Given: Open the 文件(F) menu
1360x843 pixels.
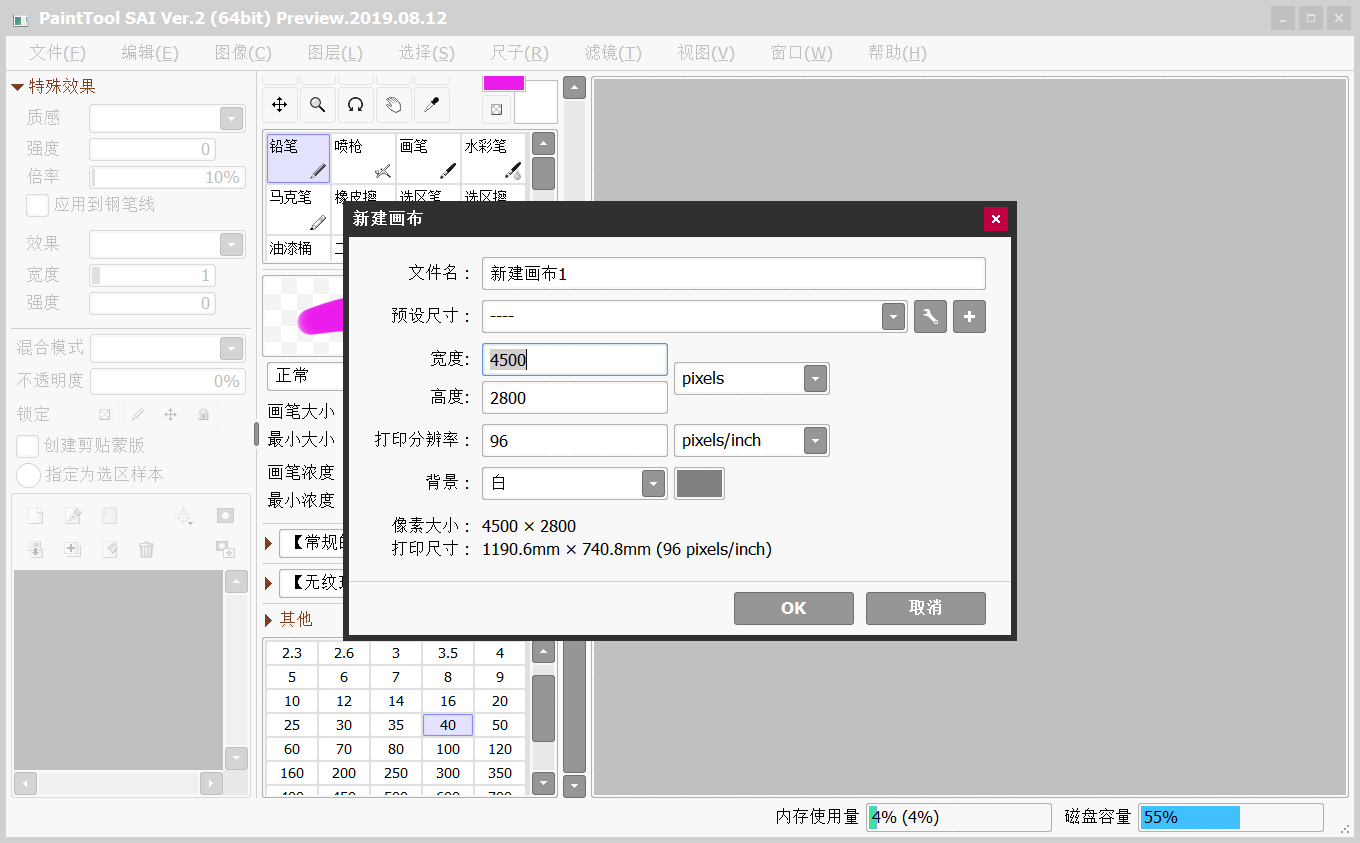Looking at the screenshot, I should 57,53.
